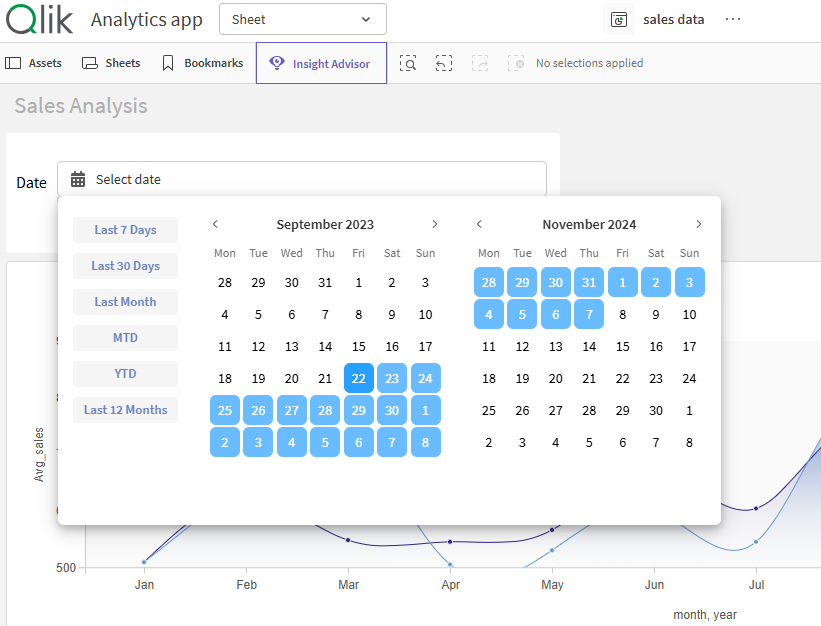Open the Bookmarks tab
The width and height of the screenshot is (821, 626).
(202, 63)
